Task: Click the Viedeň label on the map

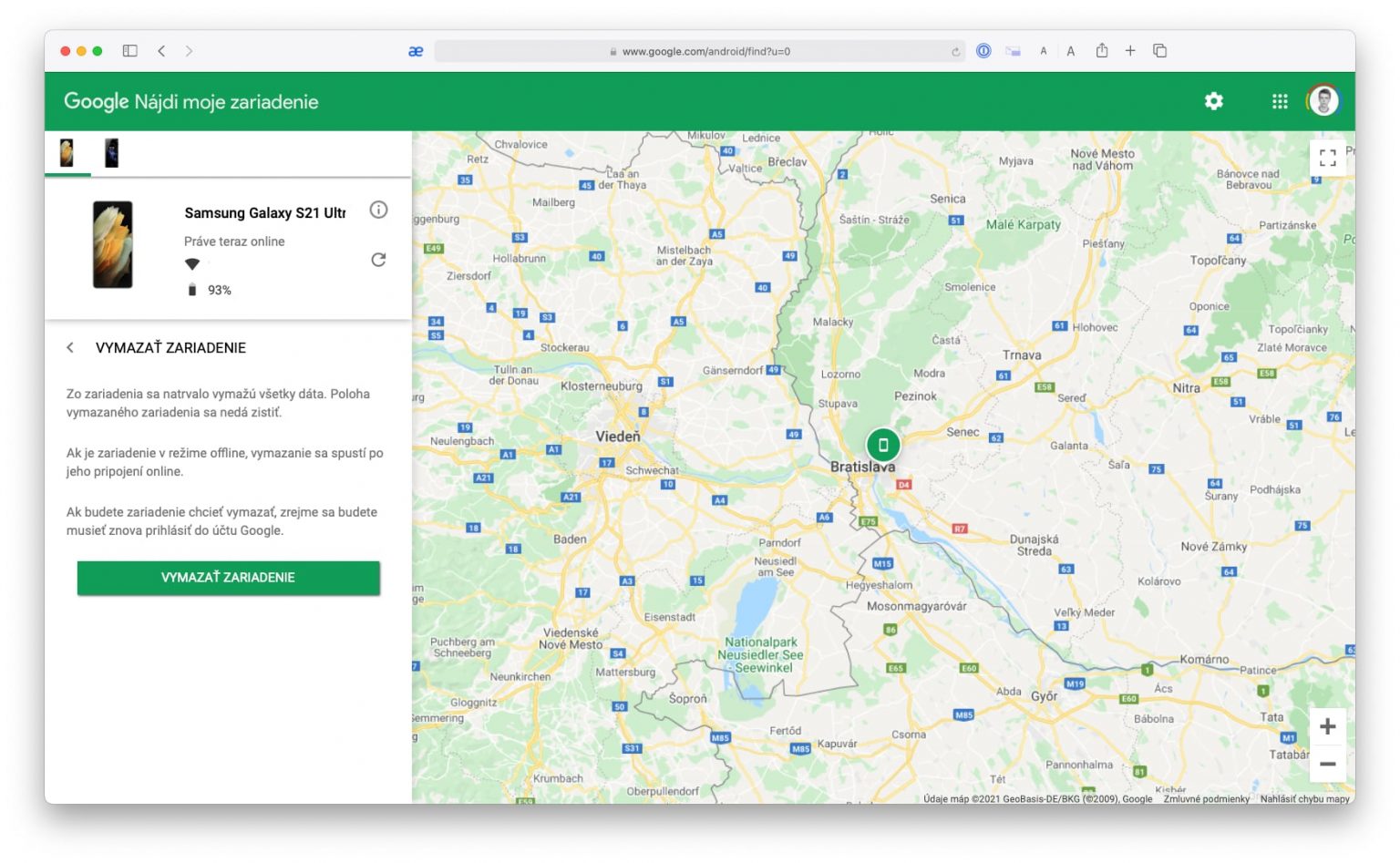Action: (618, 437)
